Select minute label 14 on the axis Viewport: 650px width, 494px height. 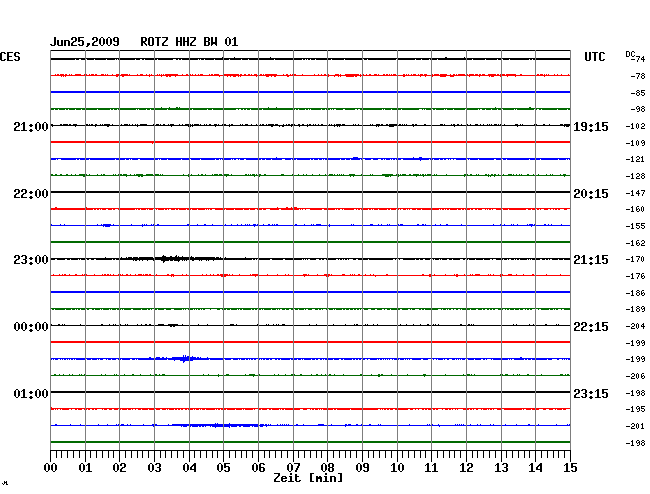[x=535, y=468]
